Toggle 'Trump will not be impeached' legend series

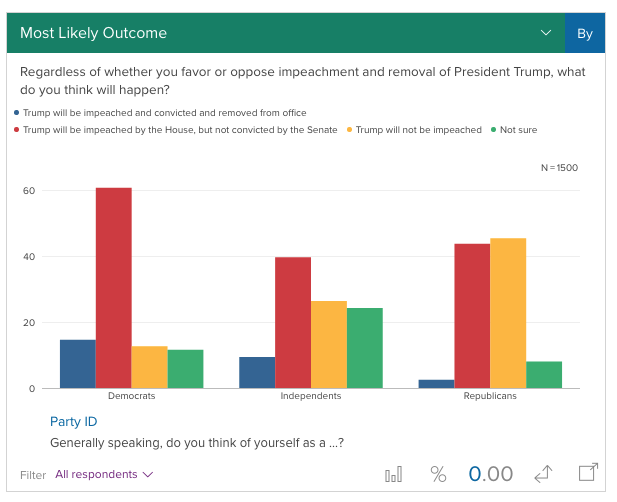414,130
